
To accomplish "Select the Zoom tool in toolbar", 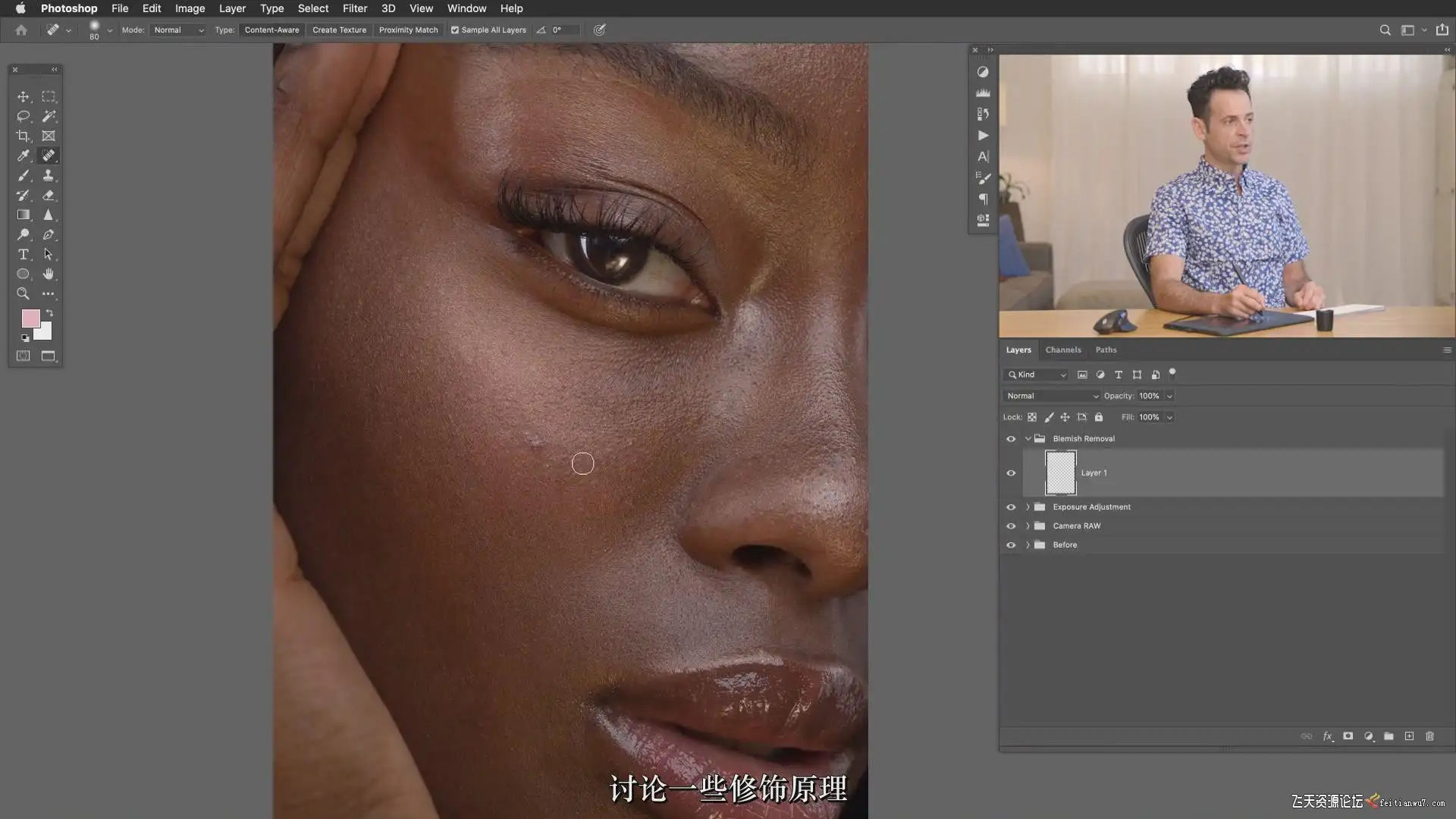I will [x=23, y=293].
